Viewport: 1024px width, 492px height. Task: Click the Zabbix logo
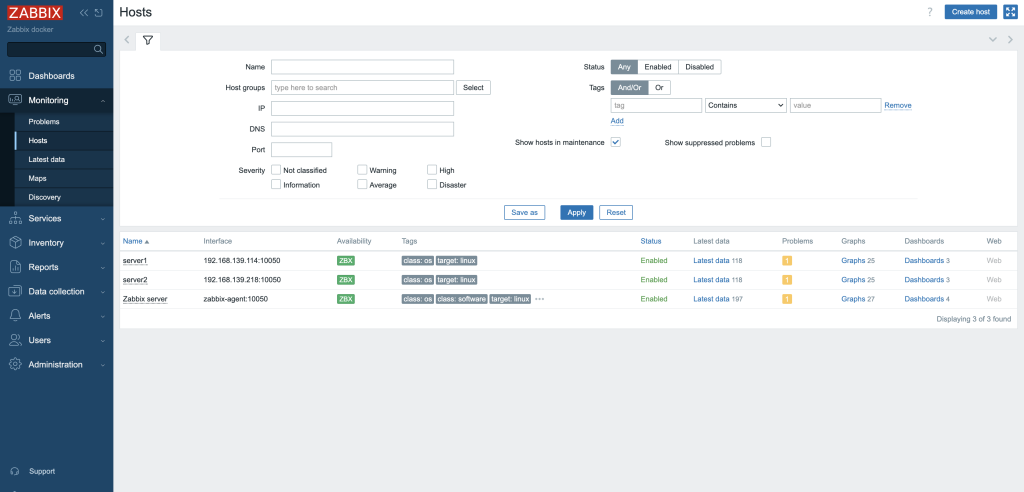pyautogui.click(x=35, y=13)
